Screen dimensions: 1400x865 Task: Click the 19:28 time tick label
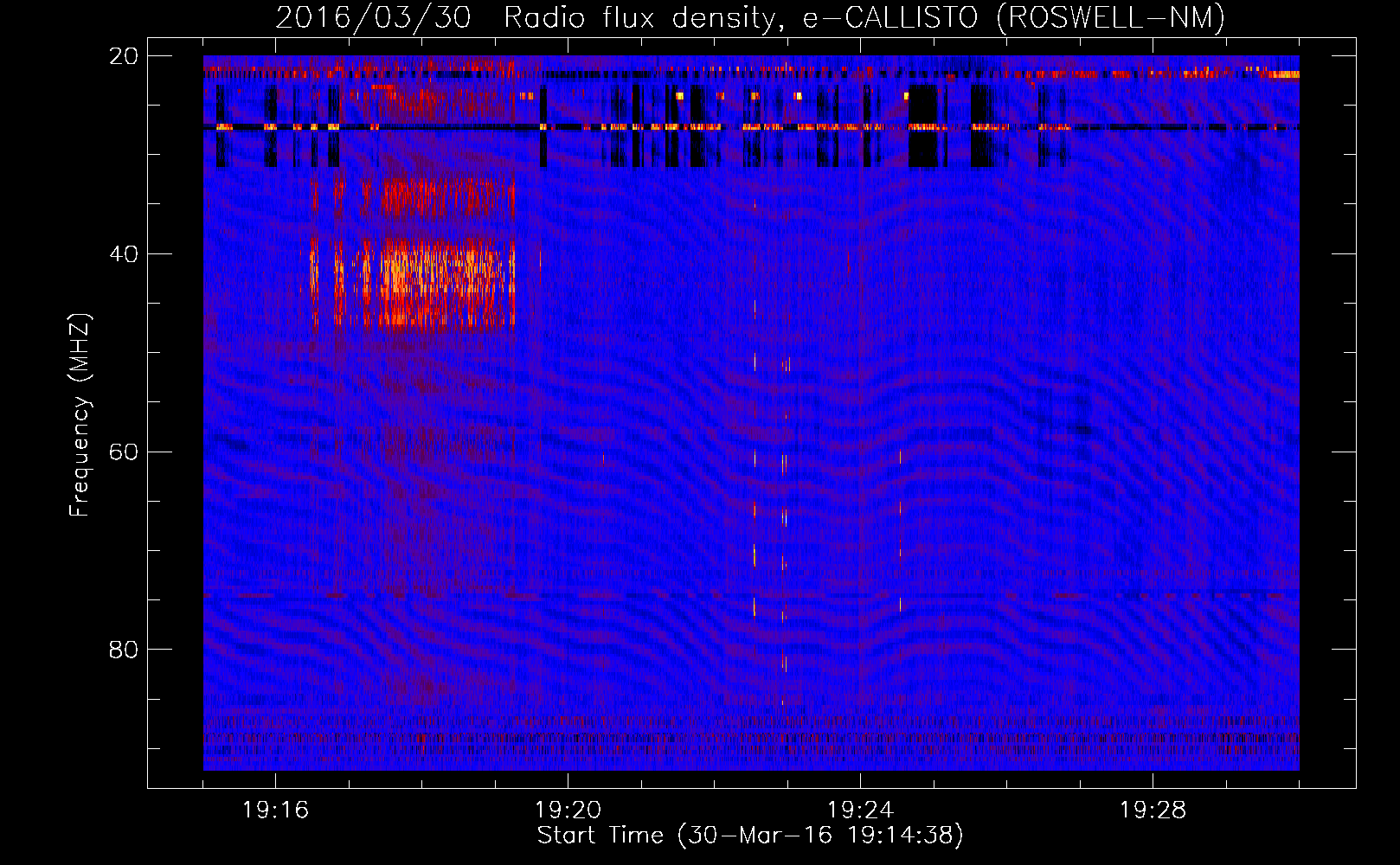point(1153,810)
